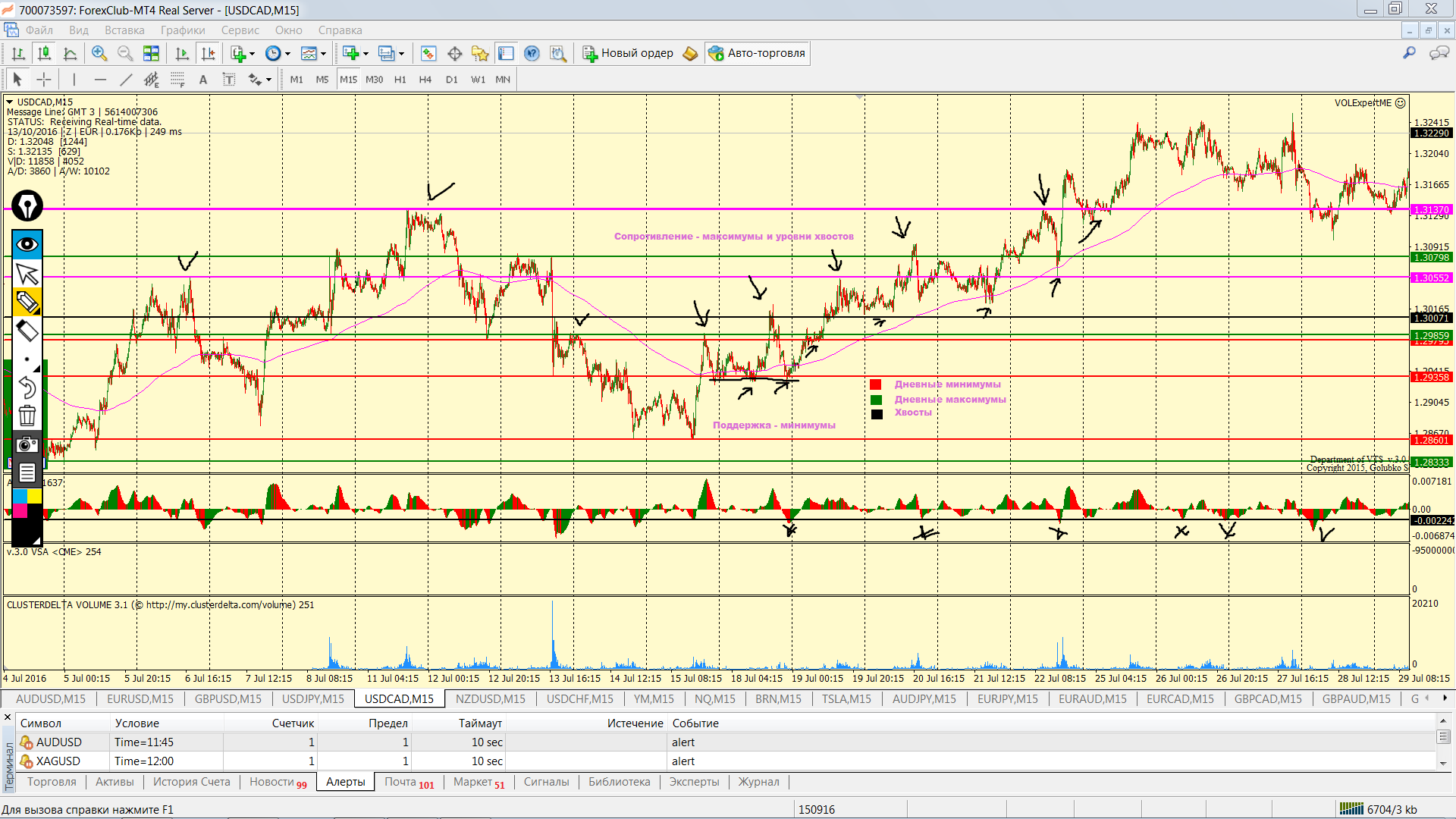Click the search magnifier icon
This screenshot has height=819, width=1456.
click(1409, 53)
